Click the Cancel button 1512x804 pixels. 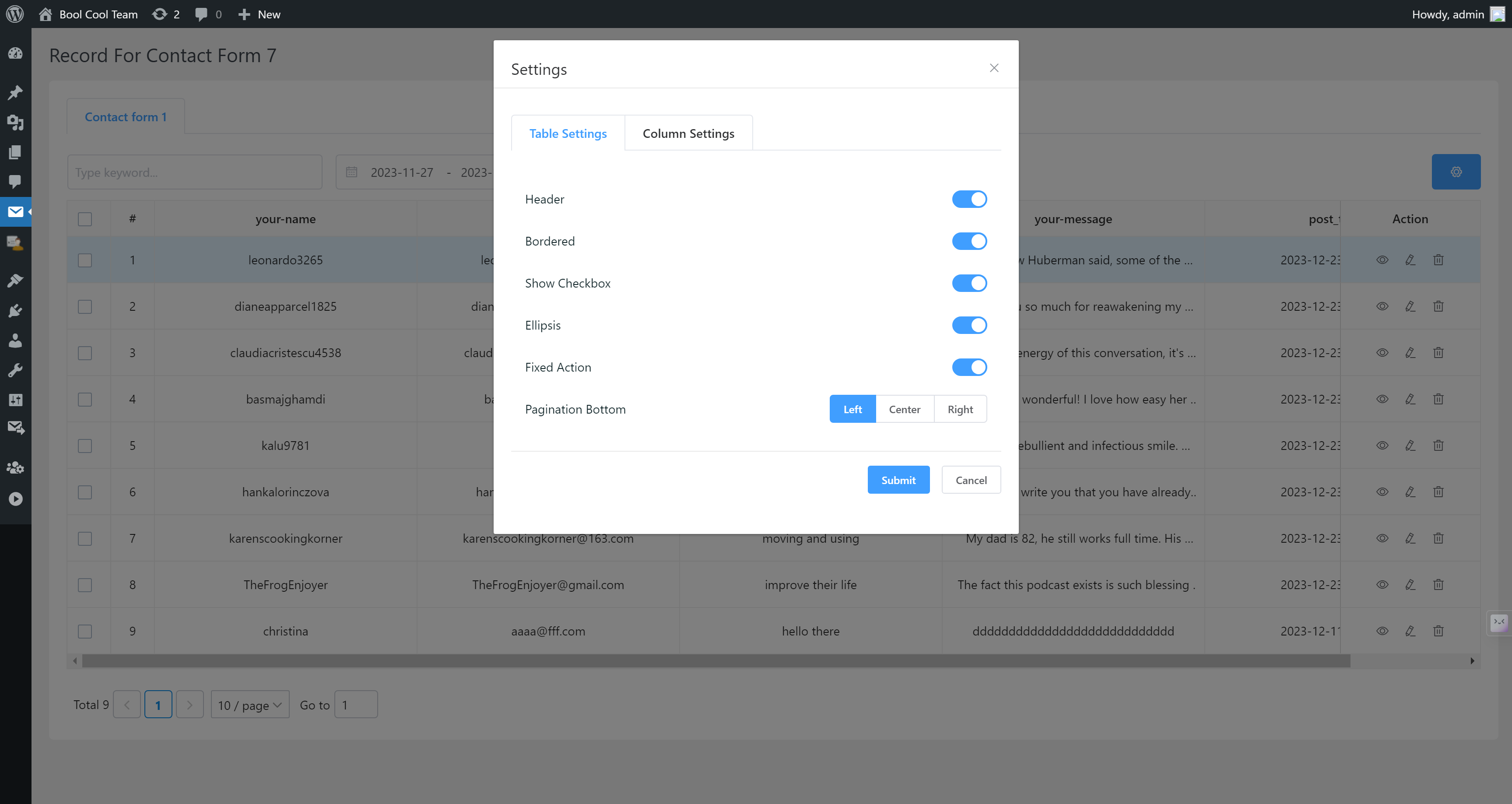[x=971, y=480]
